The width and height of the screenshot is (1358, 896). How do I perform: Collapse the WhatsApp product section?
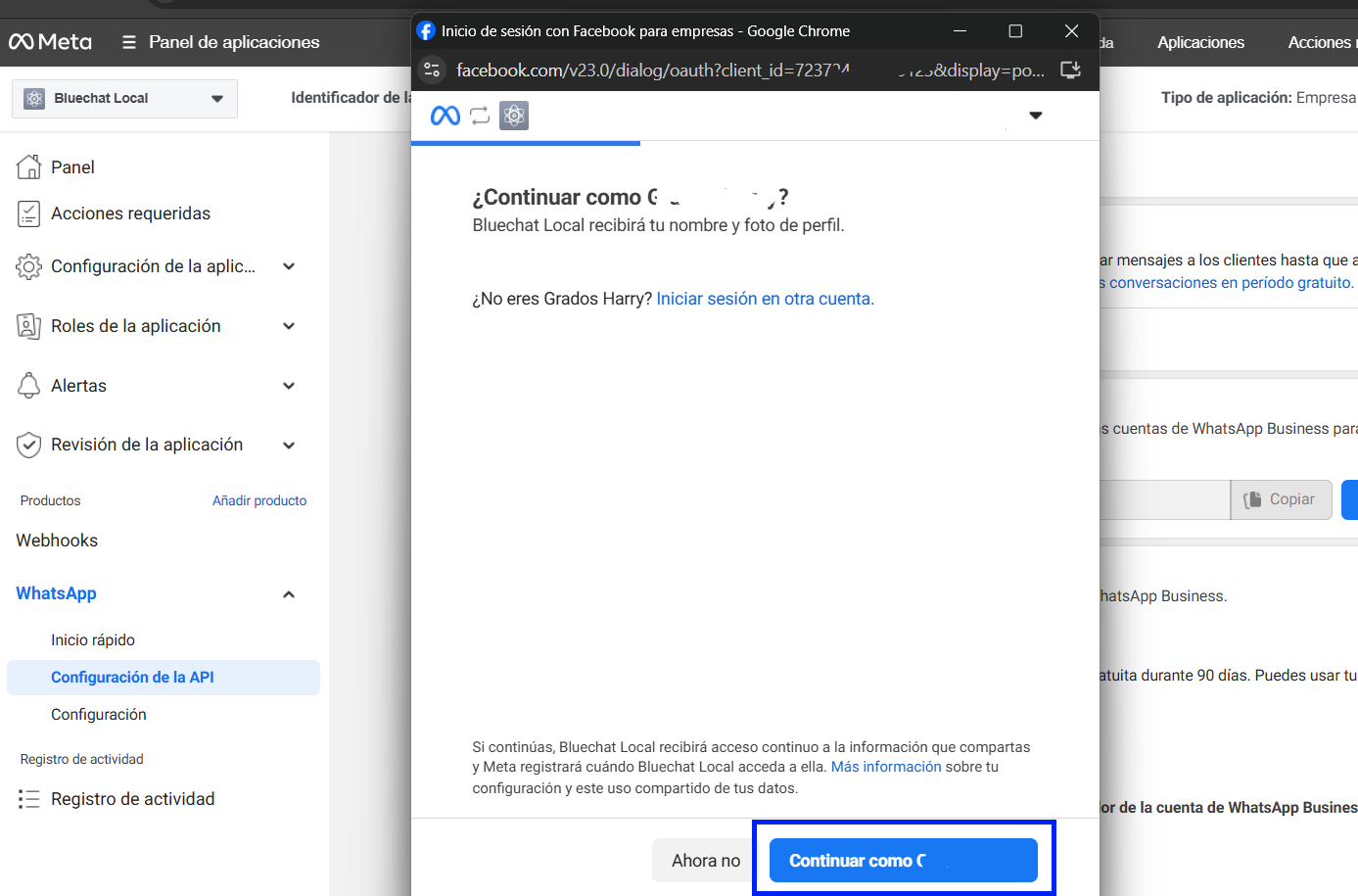click(289, 594)
